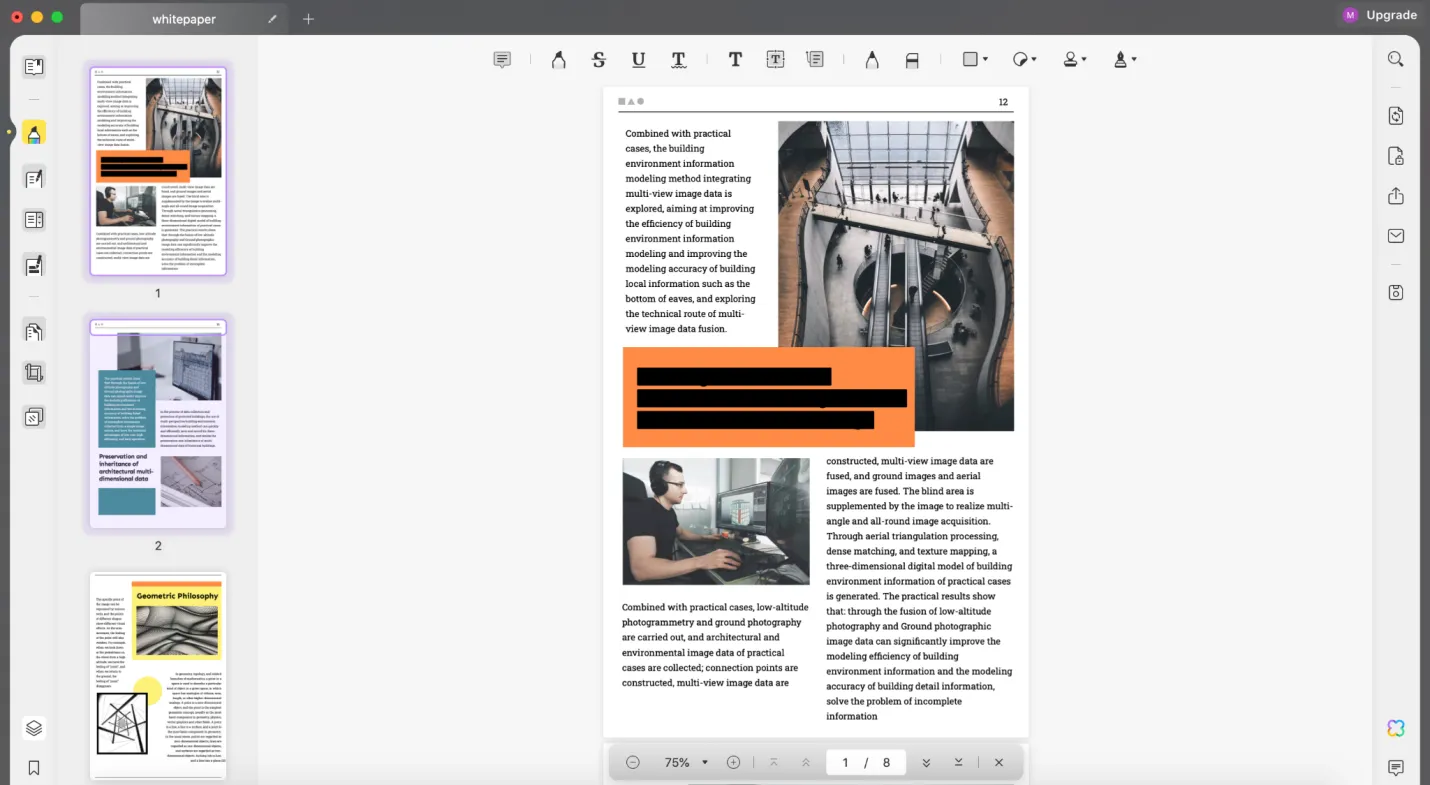Select the Eraser tool
Image resolution: width=1430 pixels, height=785 pixels.
coord(911,59)
